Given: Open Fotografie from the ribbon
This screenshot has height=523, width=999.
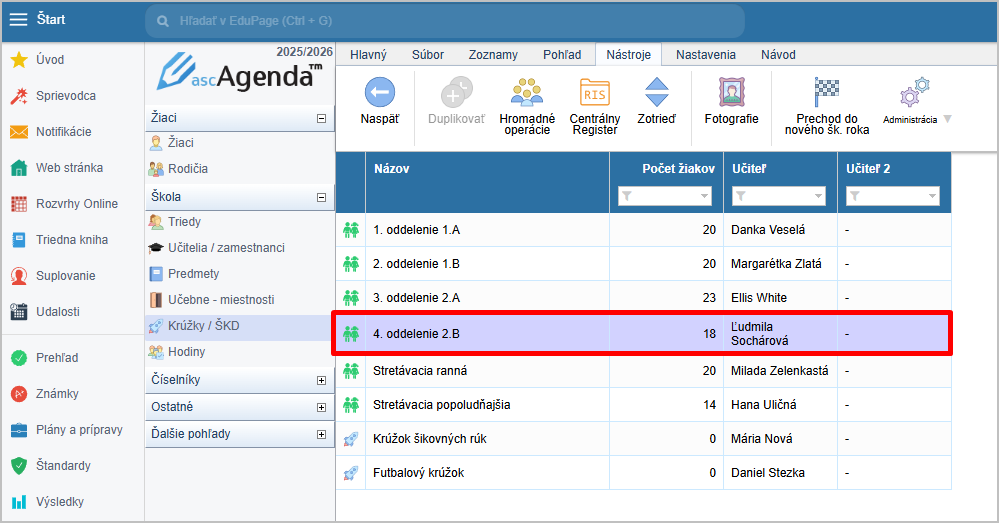Looking at the screenshot, I should 731,94.
